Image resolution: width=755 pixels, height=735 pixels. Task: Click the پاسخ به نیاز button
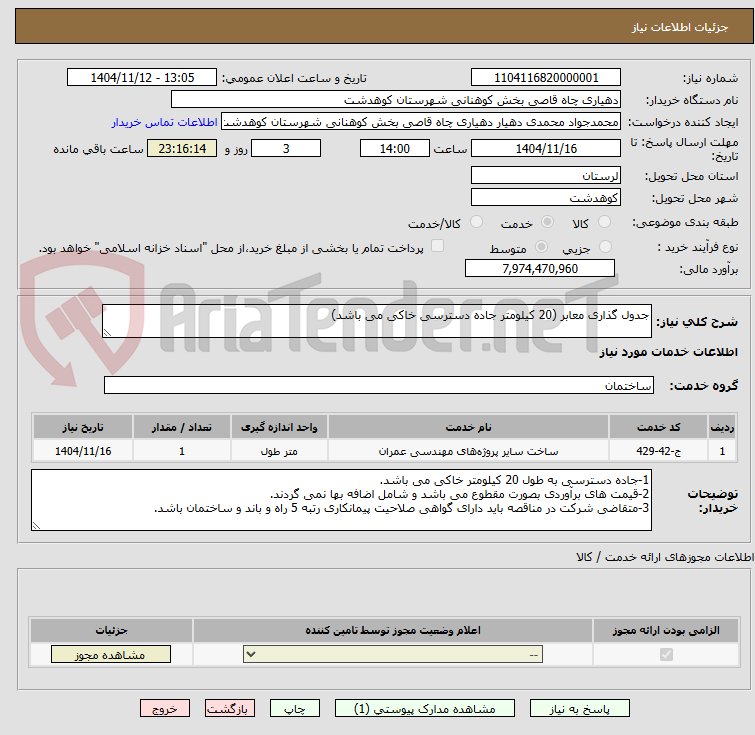pyautogui.click(x=580, y=709)
